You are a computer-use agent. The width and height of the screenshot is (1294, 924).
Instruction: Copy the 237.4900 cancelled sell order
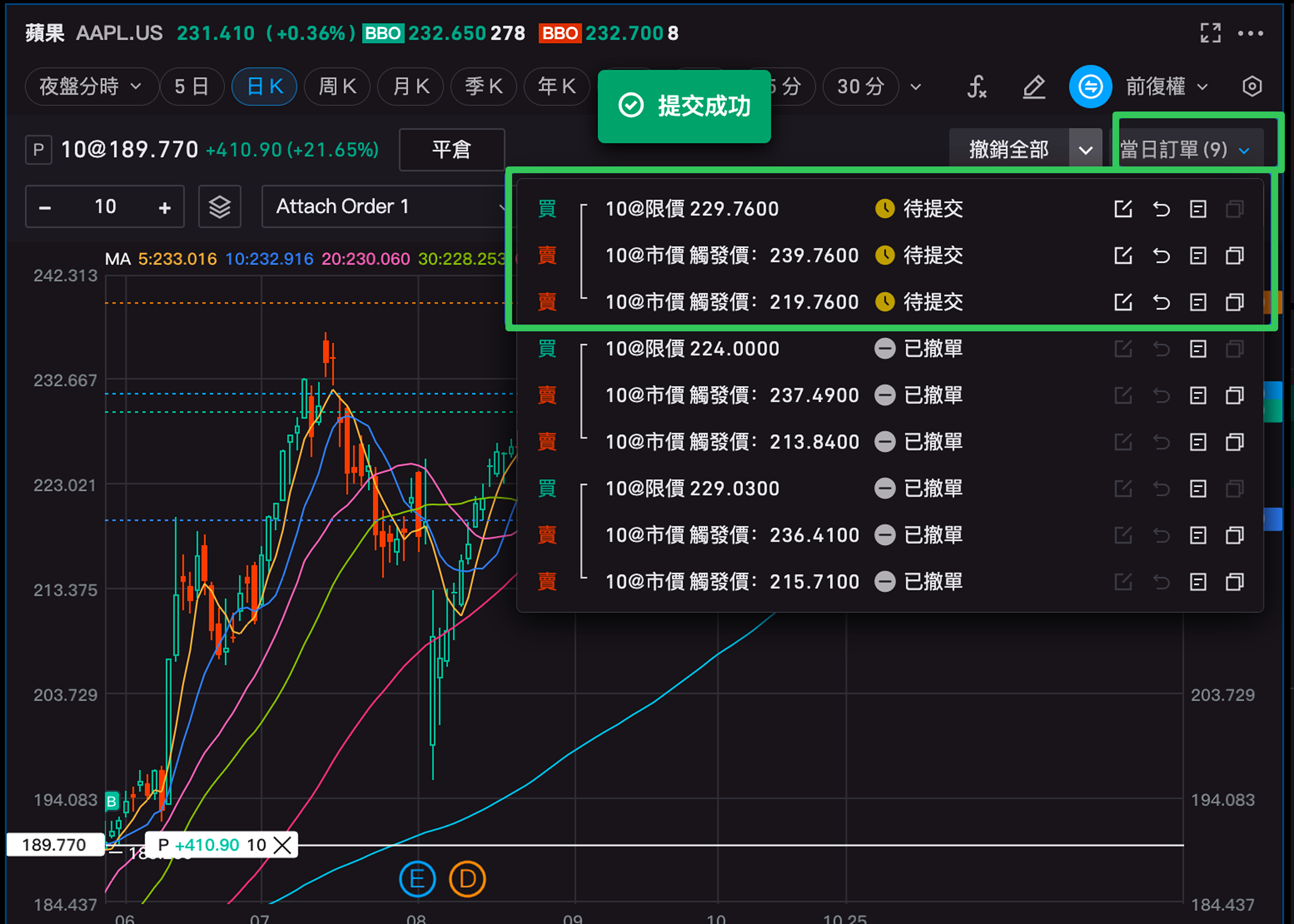1234,395
